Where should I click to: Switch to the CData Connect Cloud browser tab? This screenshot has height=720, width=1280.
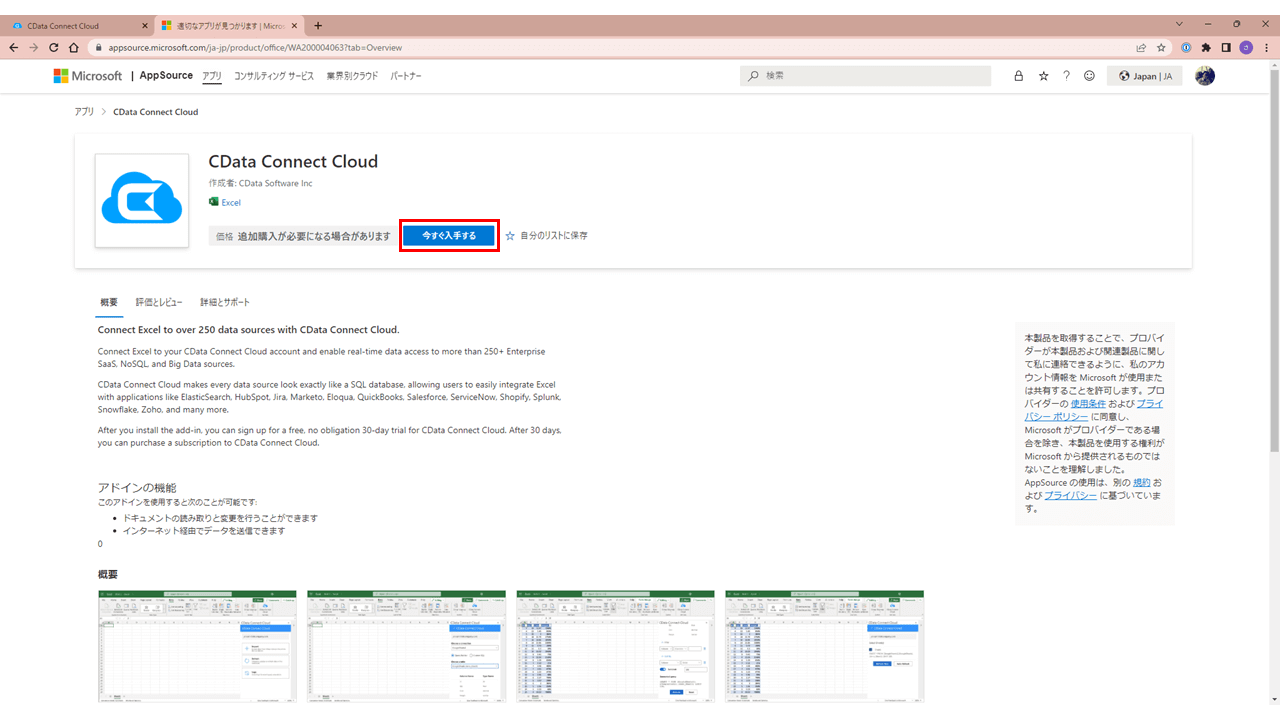[80, 26]
